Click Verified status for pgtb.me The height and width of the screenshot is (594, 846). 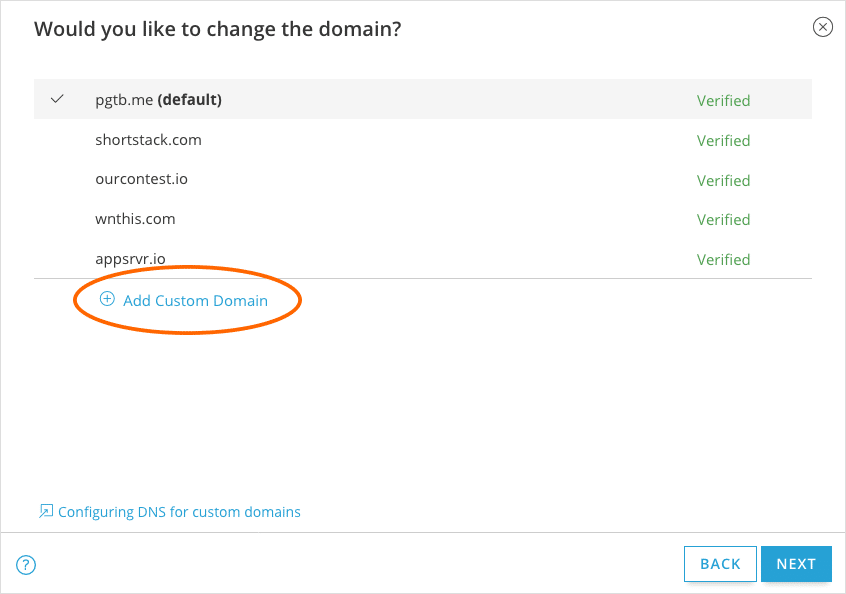pyautogui.click(x=723, y=100)
